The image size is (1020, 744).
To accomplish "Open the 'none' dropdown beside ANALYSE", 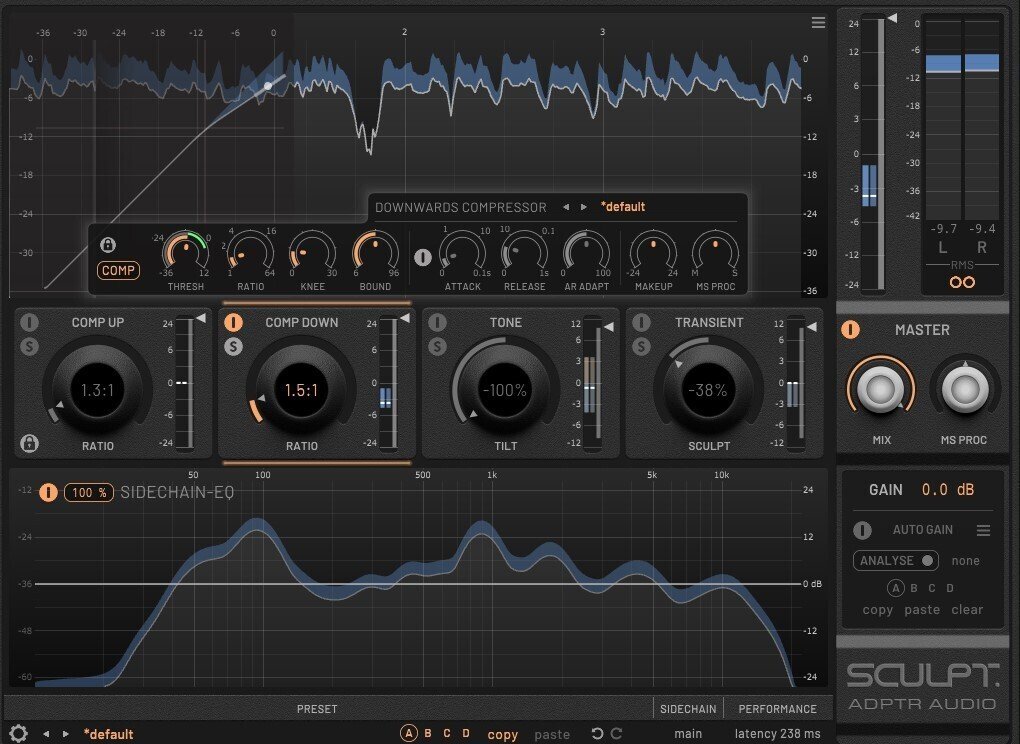I will [965, 561].
